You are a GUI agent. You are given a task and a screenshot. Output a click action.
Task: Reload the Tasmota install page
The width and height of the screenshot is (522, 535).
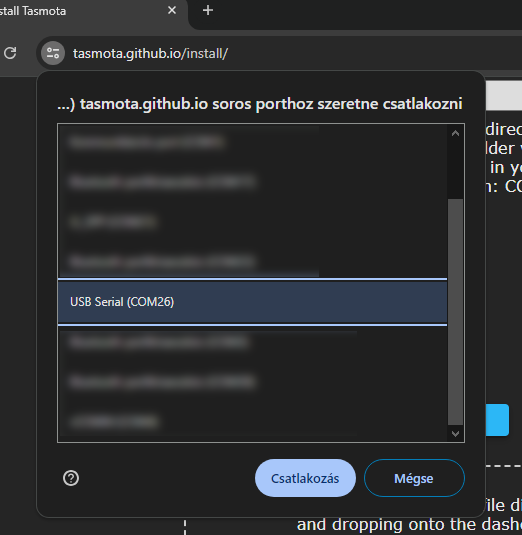coord(10,53)
